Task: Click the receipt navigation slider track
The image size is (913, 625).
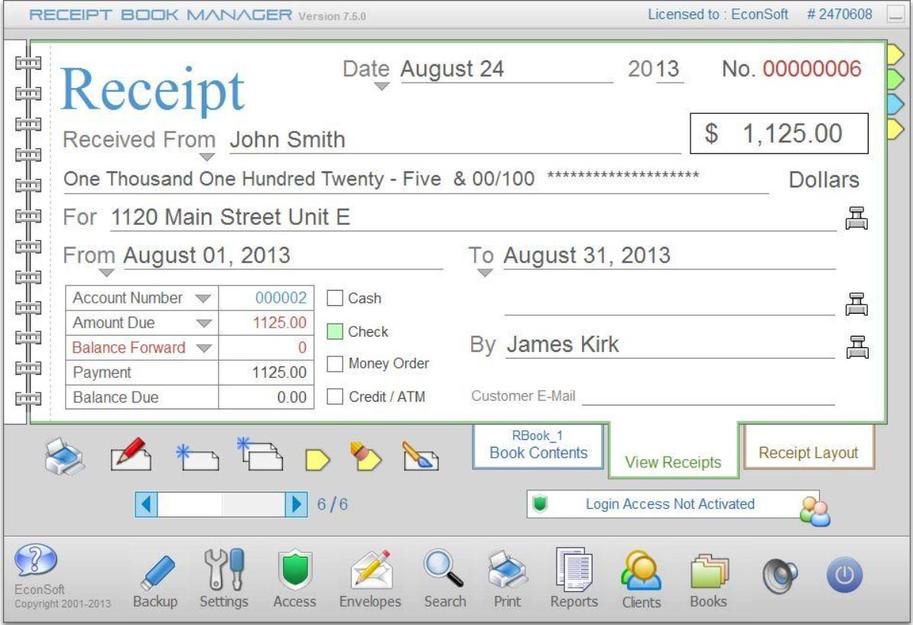Action: pyautogui.click(x=221, y=504)
